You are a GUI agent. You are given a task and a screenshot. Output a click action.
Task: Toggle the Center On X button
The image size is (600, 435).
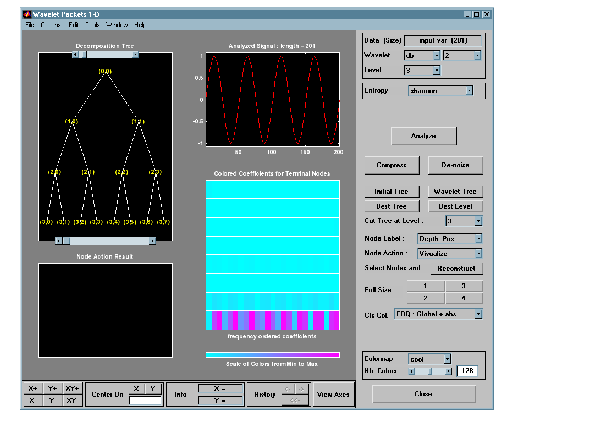pos(137,387)
